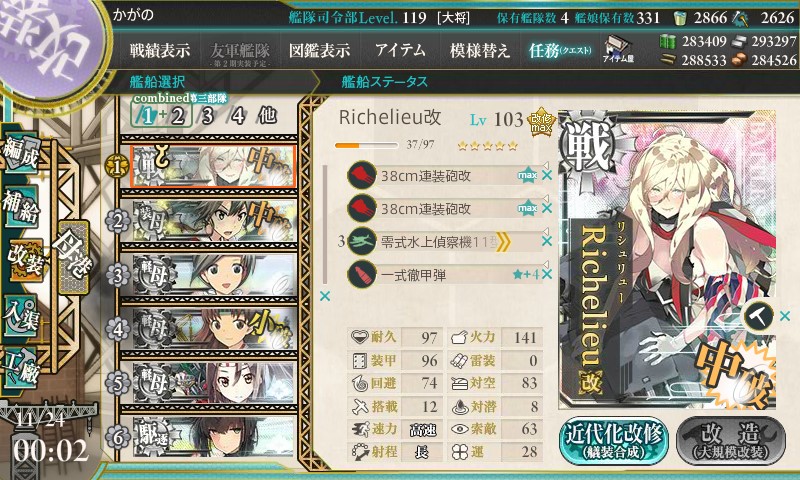Open the 戦績表示 records menu
The height and width of the screenshot is (480, 800).
[159, 50]
